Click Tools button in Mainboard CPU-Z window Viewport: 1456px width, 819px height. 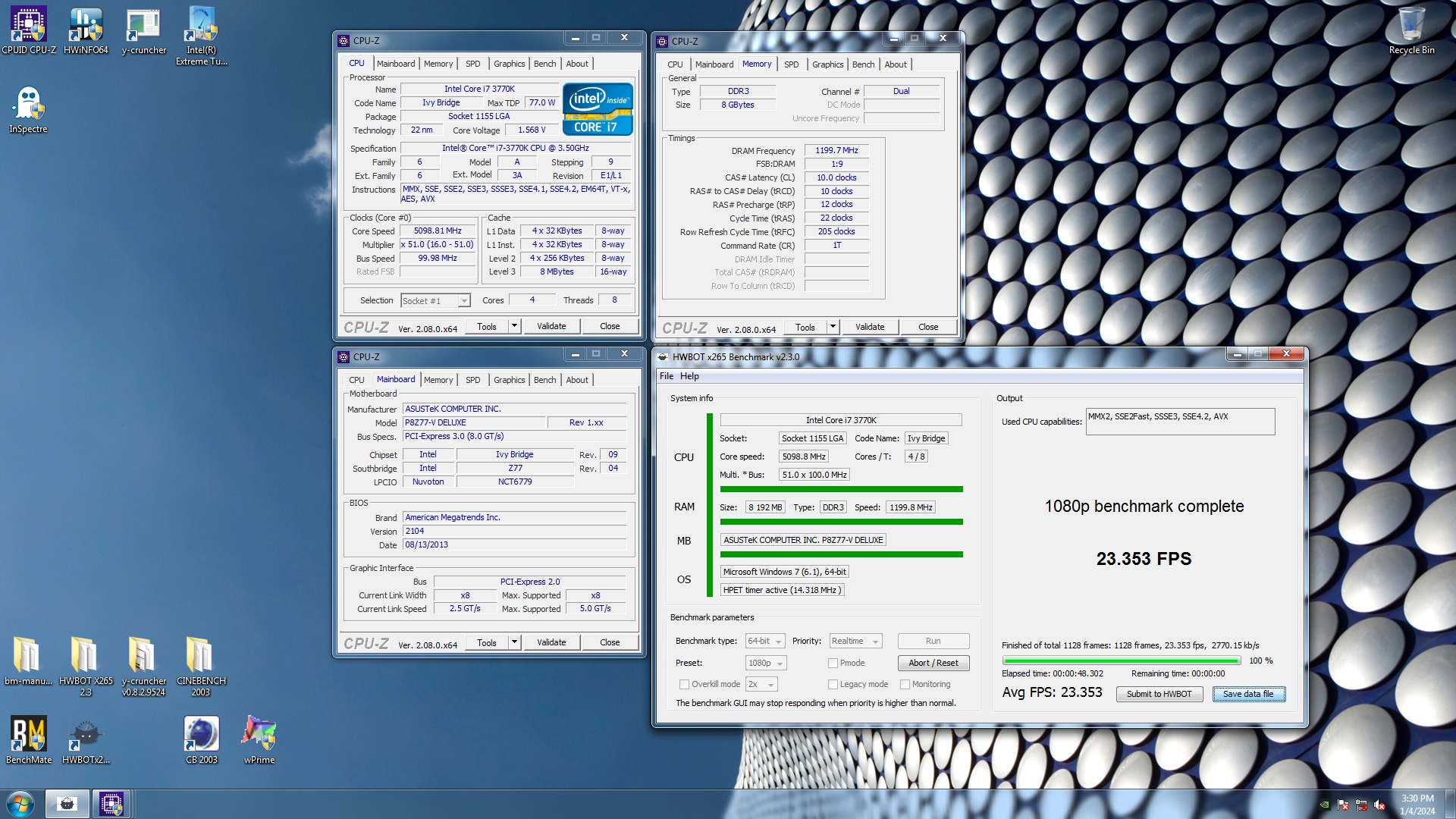point(487,642)
